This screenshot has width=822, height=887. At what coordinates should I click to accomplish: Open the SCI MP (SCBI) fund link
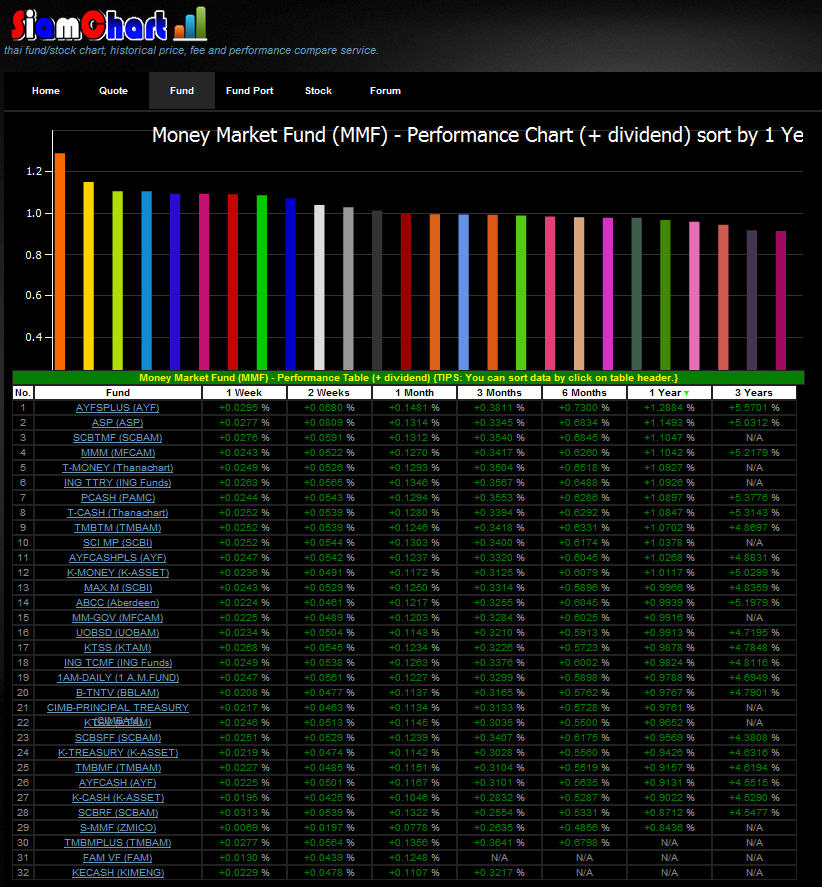pyautogui.click(x=117, y=542)
